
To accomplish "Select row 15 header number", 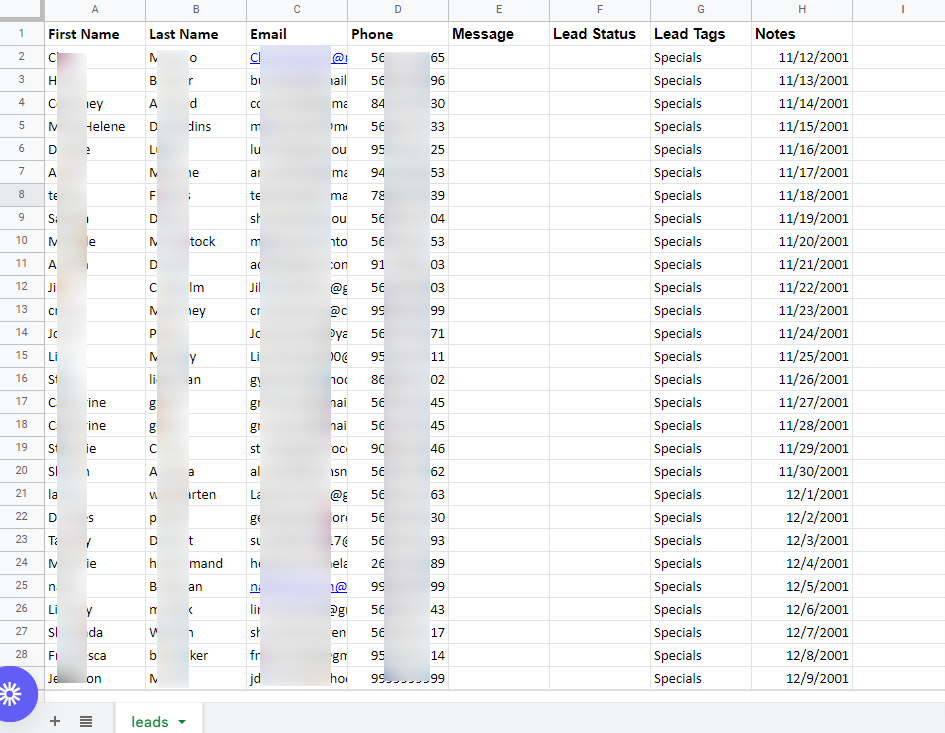I will 22,356.
